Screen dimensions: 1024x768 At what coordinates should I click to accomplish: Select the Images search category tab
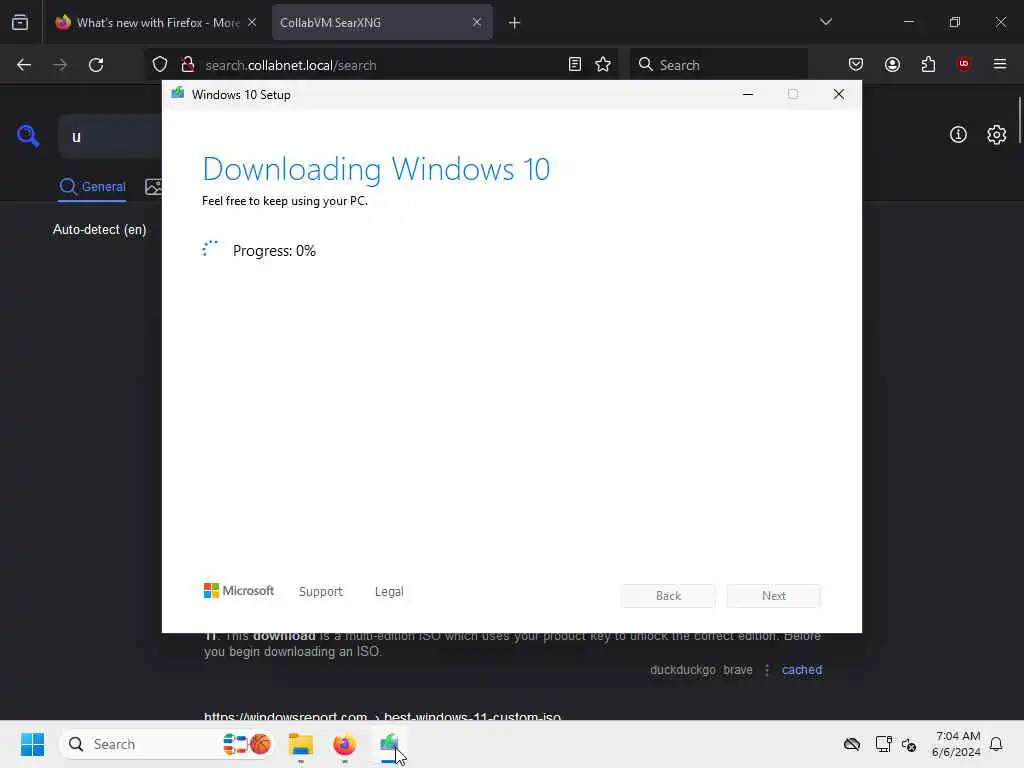153,187
